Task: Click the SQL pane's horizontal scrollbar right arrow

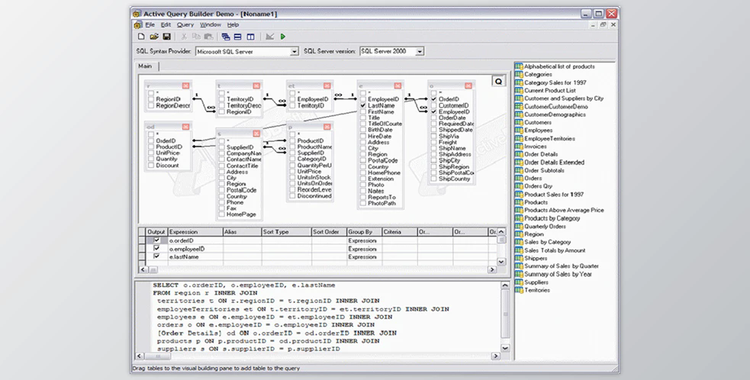Action: (x=496, y=356)
